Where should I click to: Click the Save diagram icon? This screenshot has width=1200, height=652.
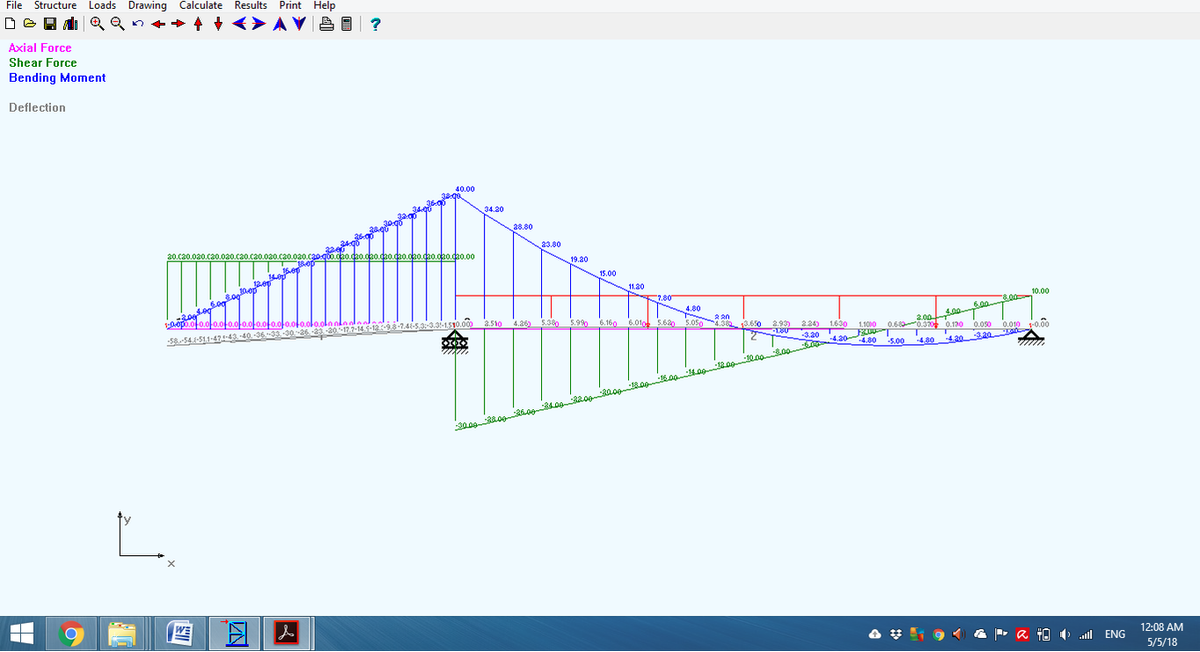(48, 24)
